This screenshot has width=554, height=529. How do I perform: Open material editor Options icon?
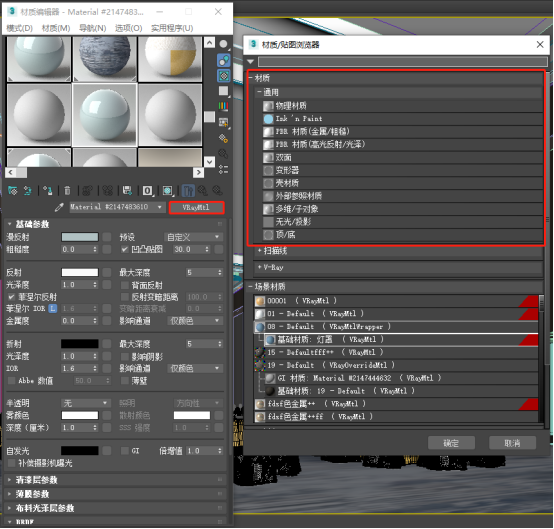coord(223,138)
